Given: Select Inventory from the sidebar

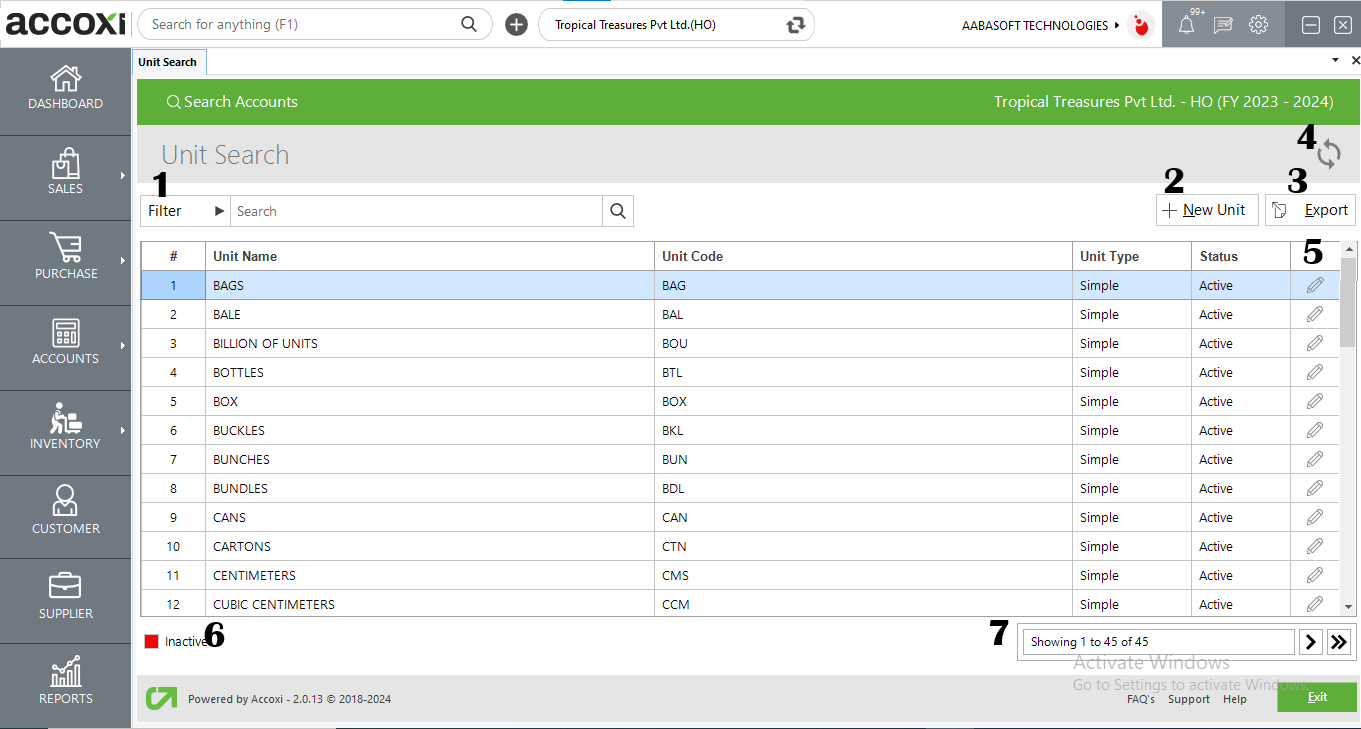Looking at the screenshot, I should 65,431.
